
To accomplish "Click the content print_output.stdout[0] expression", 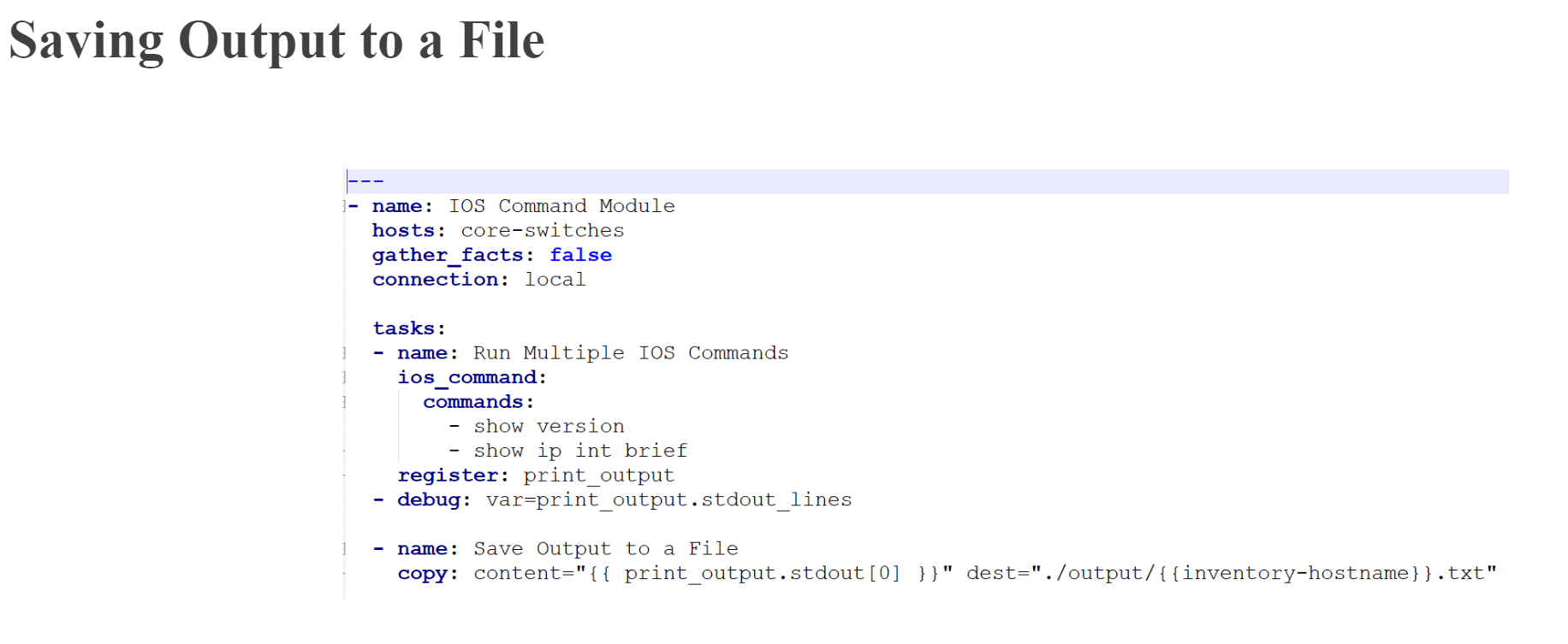I will 713,573.
